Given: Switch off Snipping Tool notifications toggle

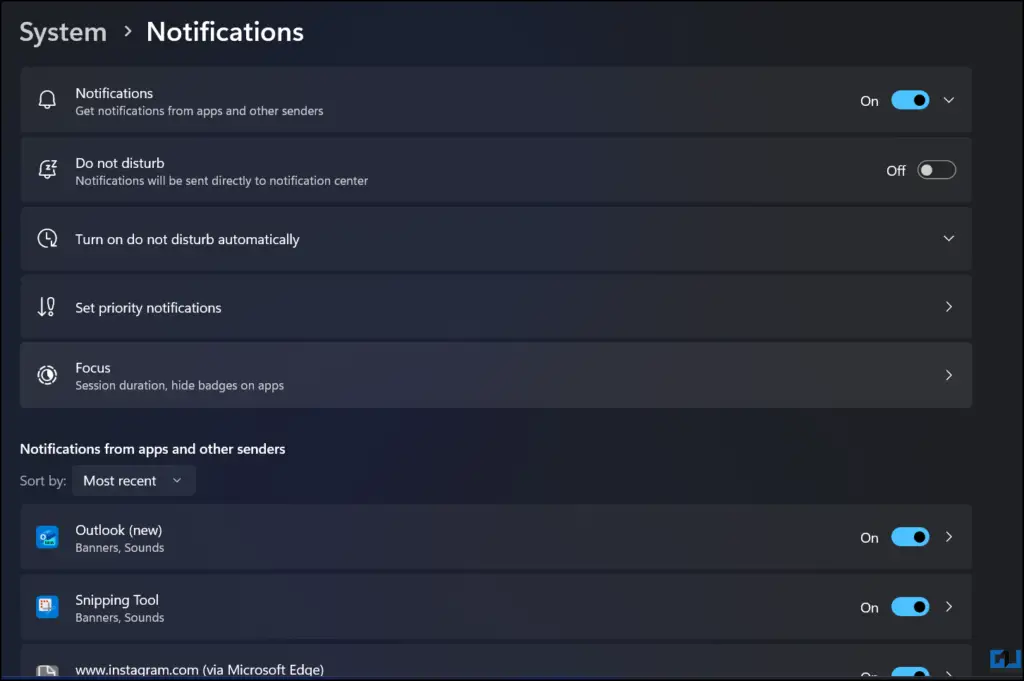Looking at the screenshot, I should [910, 607].
